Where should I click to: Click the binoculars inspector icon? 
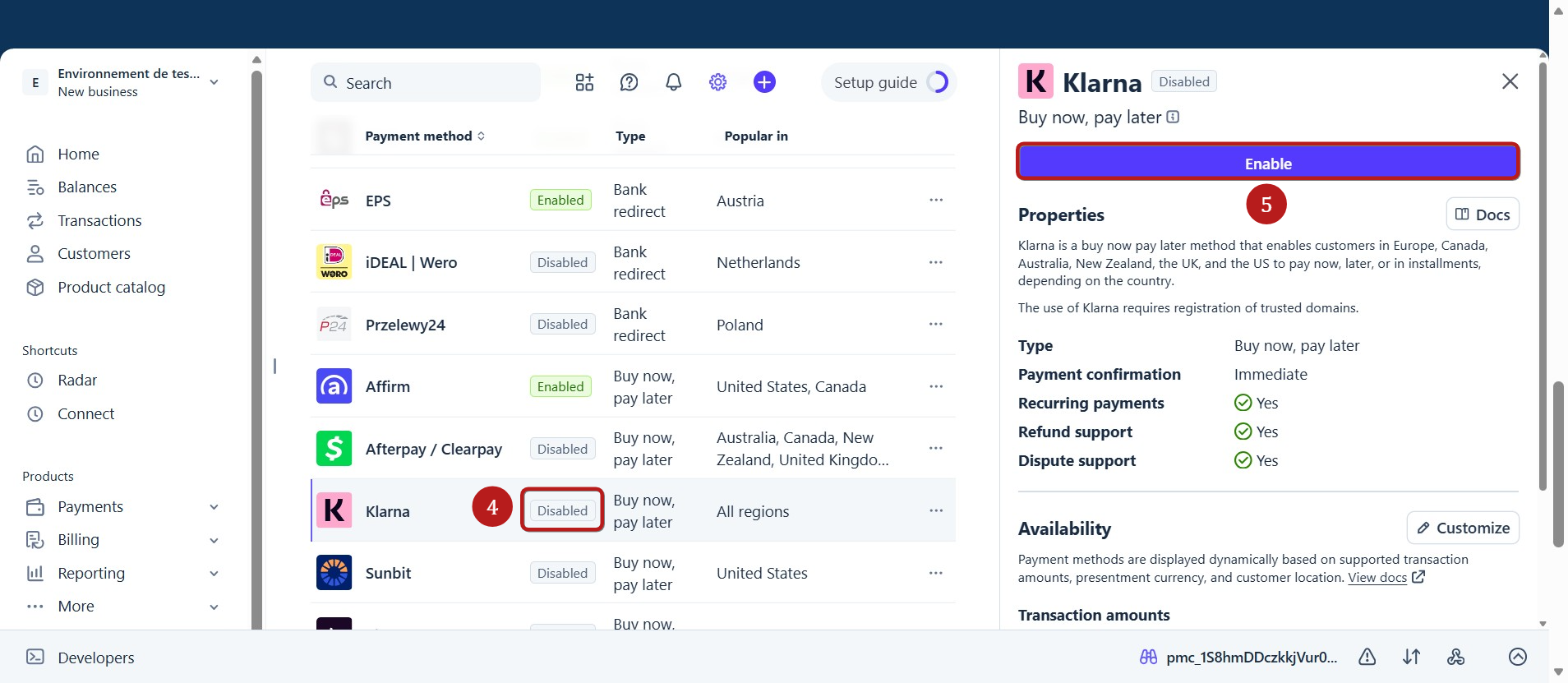1148,657
